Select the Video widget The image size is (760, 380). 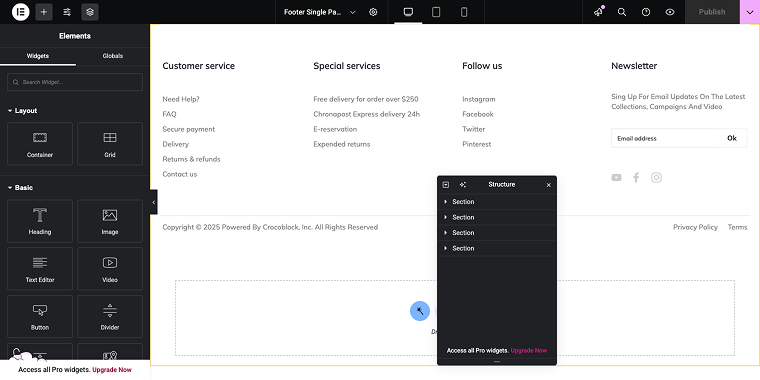click(x=110, y=269)
